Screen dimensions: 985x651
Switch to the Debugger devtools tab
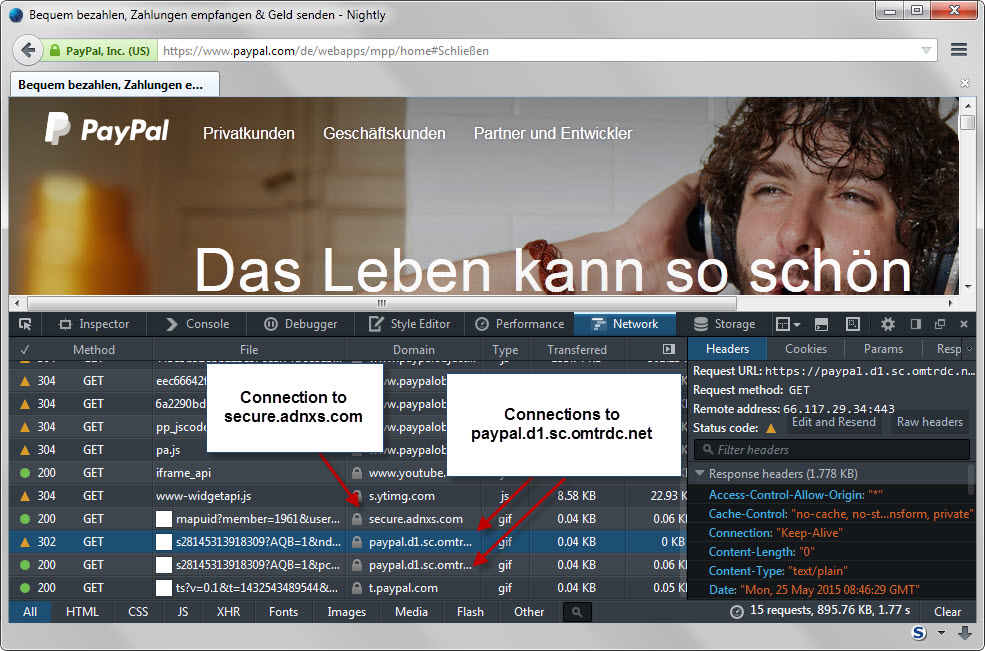click(x=300, y=324)
